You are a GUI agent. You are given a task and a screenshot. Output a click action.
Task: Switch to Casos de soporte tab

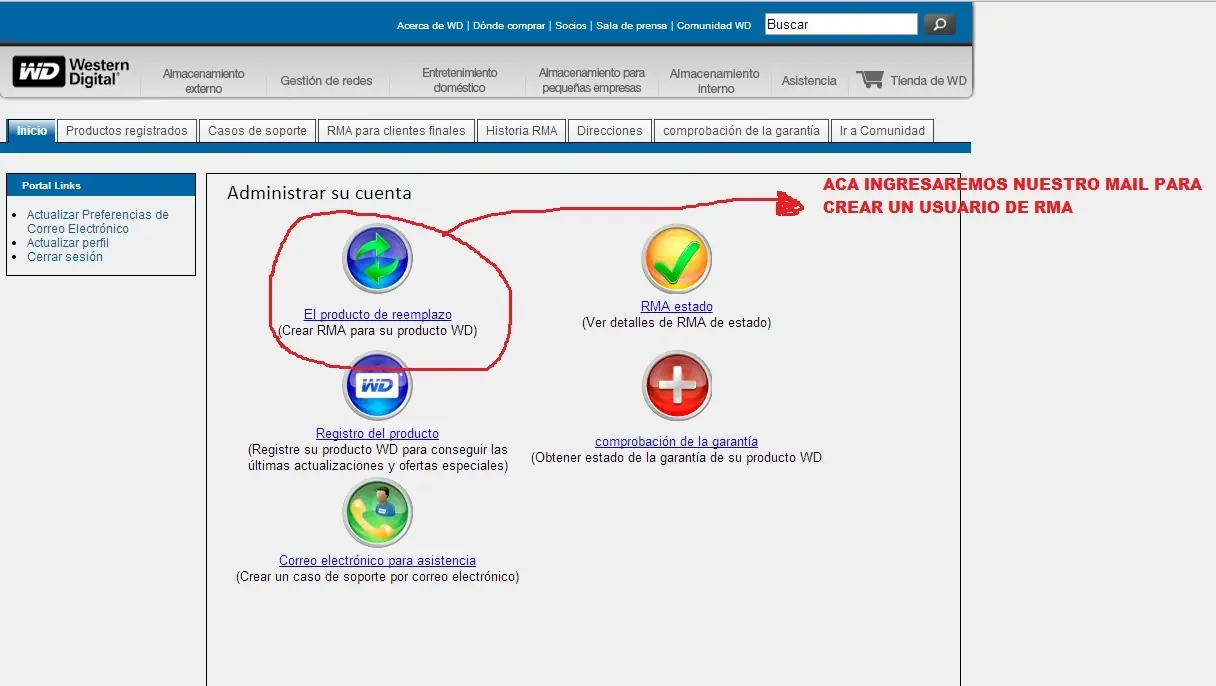pyautogui.click(x=257, y=131)
